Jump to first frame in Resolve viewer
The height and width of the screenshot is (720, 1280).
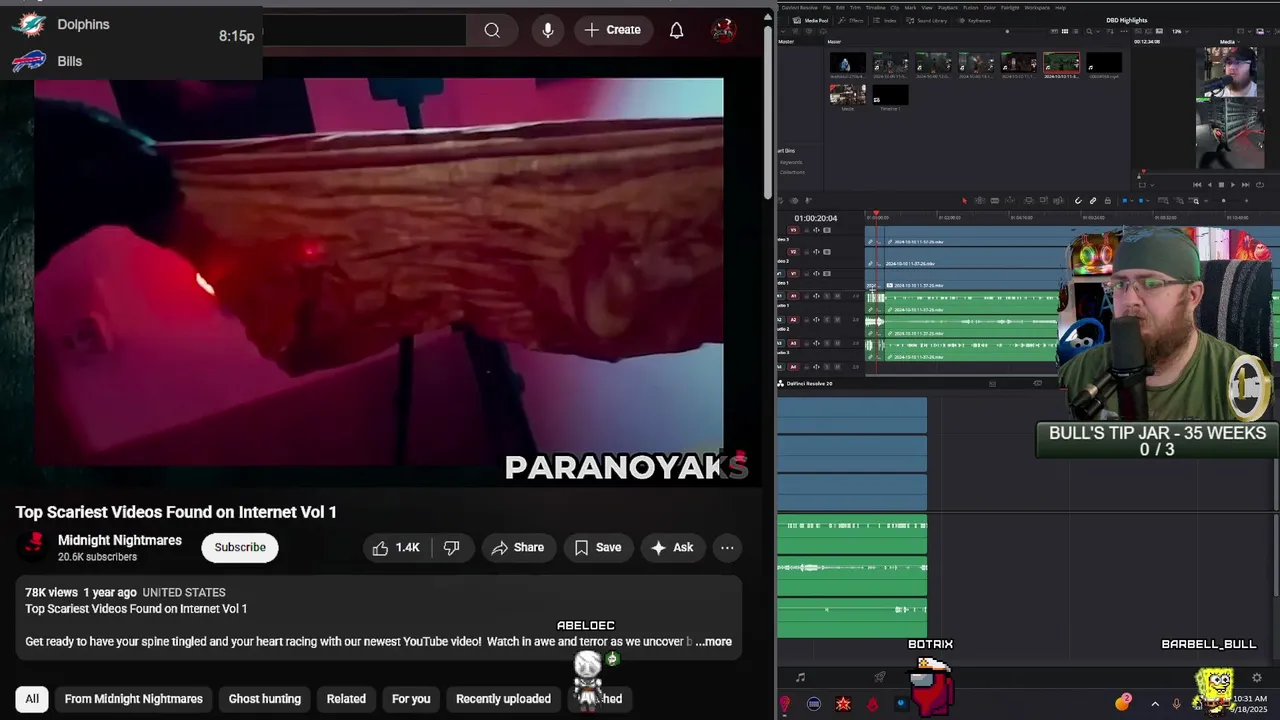point(1197,185)
